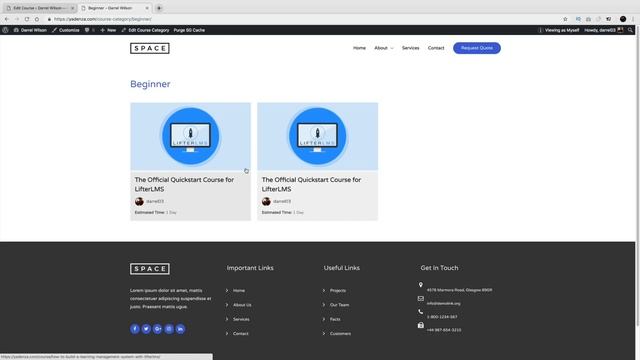Click Contact under Important Links

point(240,333)
